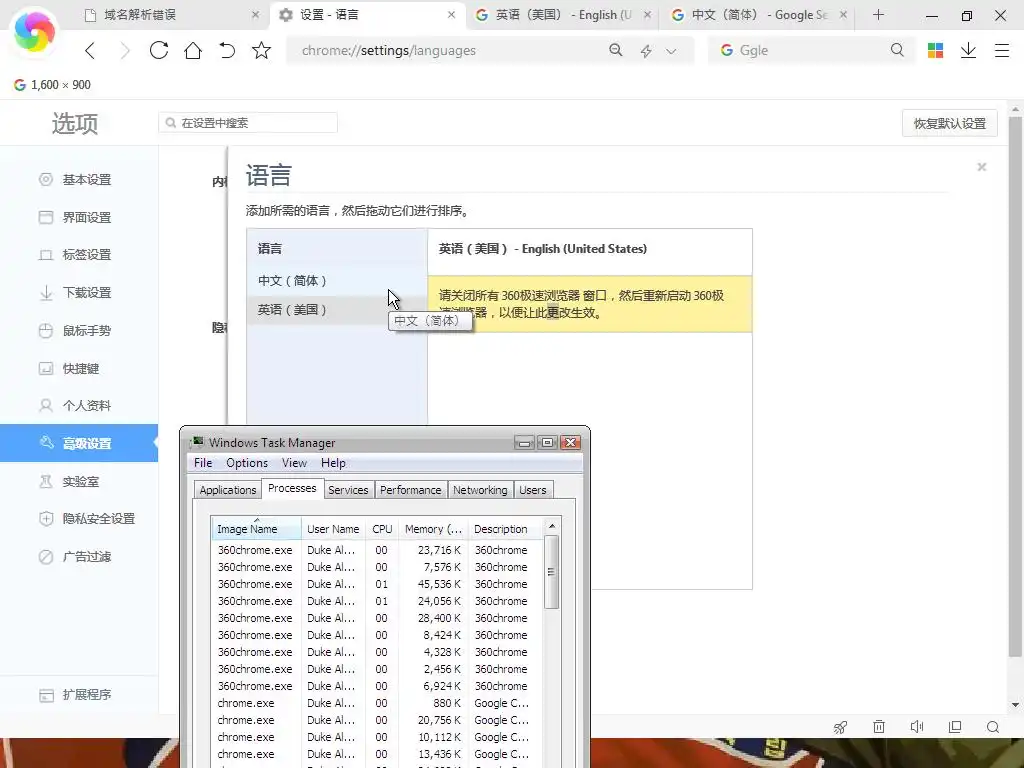The image size is (1024, 768).
Task: Open Task Manager View menu
Action: coord(295,463)
